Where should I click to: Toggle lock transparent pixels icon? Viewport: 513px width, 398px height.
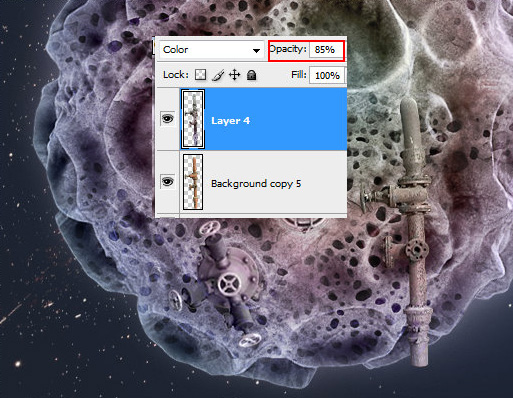[x=200, y=75]
